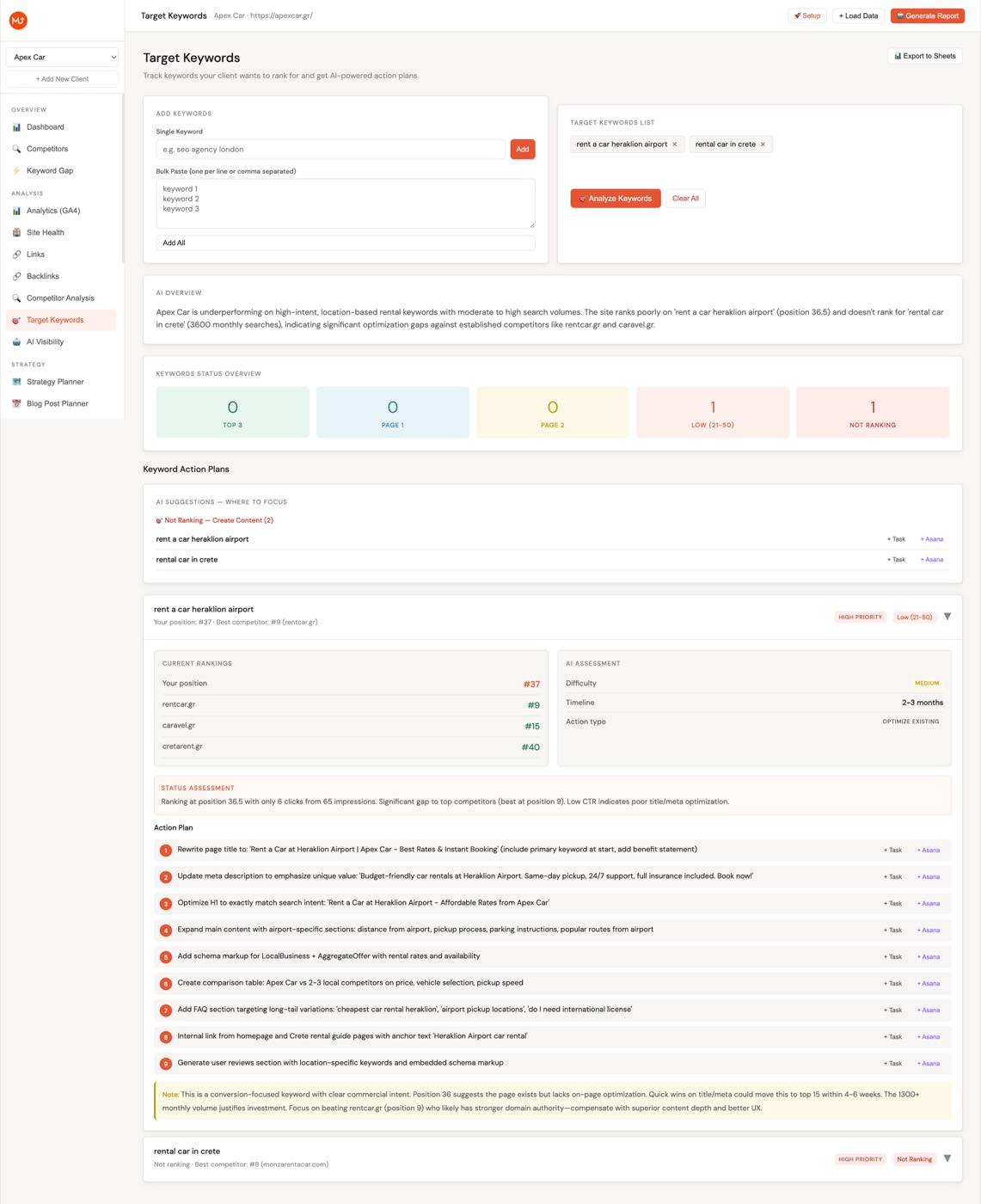The width and height of the screenshot is (981, 1204).
Task: Click AI Visibility robot icon
Action: [x=16, y=342]
